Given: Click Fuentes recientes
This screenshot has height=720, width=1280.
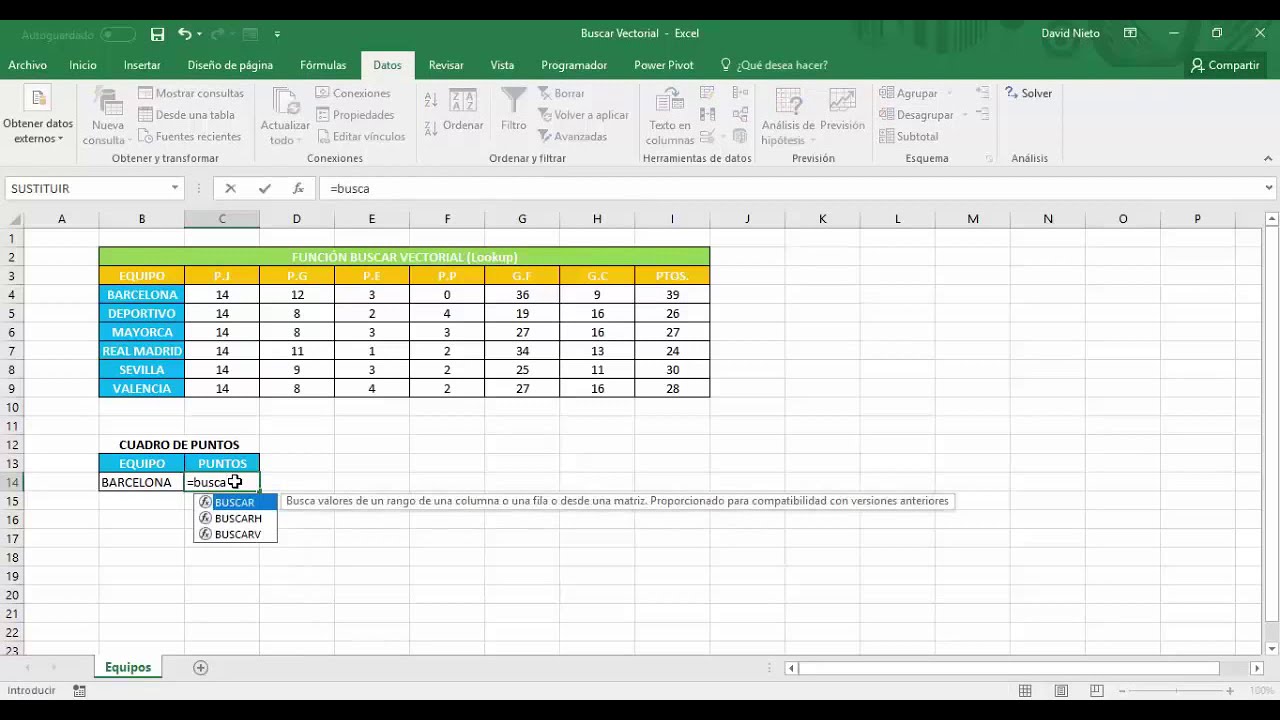Looking at the screenshot, I should [x=189, y=136].
